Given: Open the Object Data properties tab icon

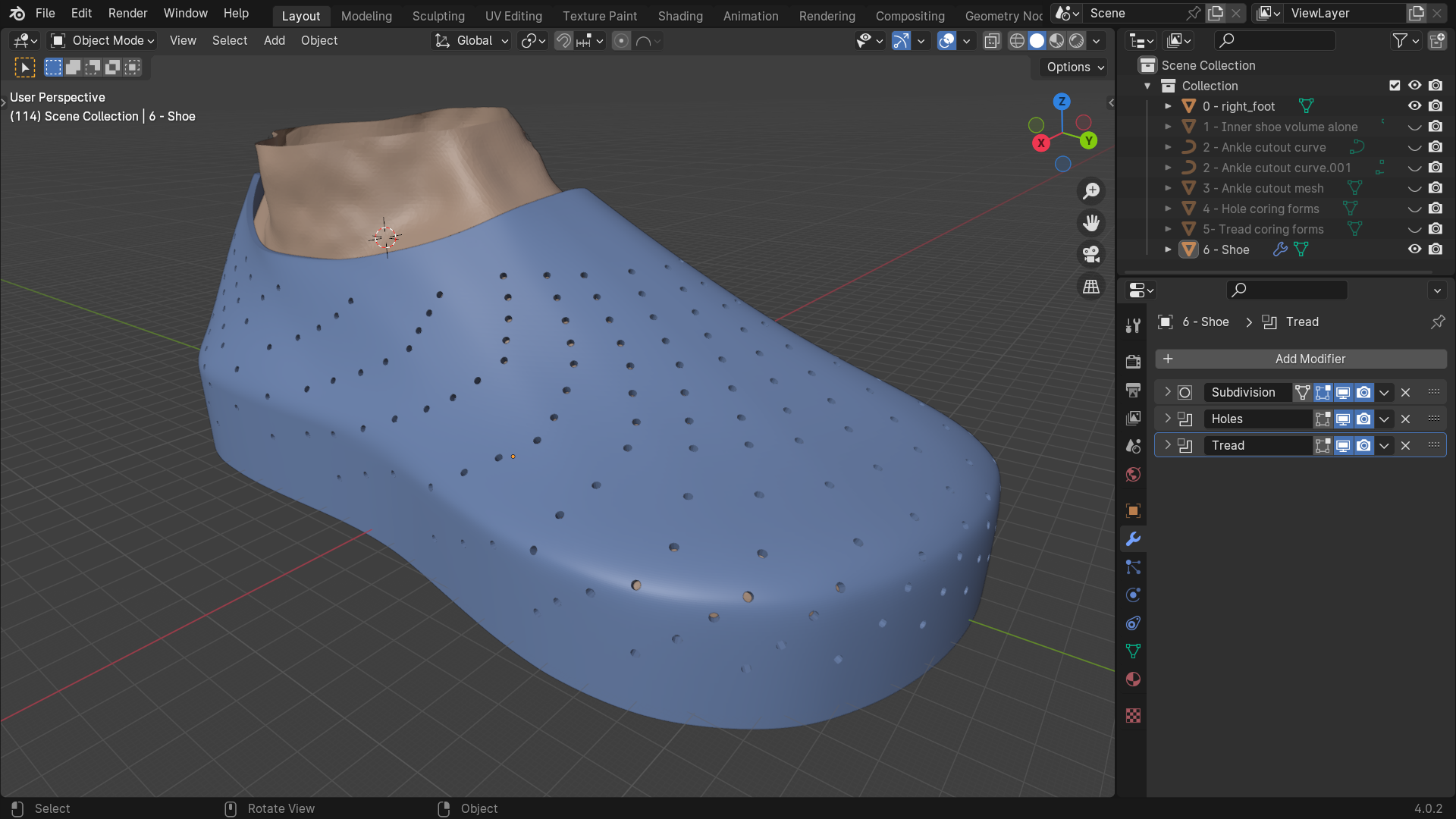Looking at the screenshot, I should pyautogui.click(x=1133, y=651).
